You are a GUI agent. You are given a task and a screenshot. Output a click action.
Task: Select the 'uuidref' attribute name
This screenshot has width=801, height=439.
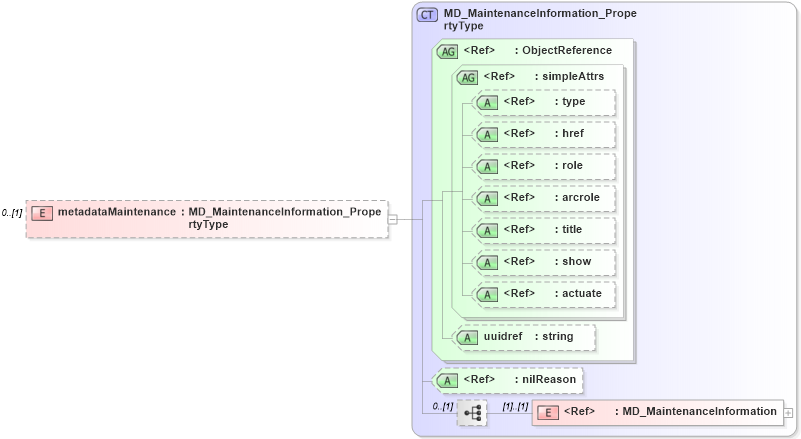[503, 336]
